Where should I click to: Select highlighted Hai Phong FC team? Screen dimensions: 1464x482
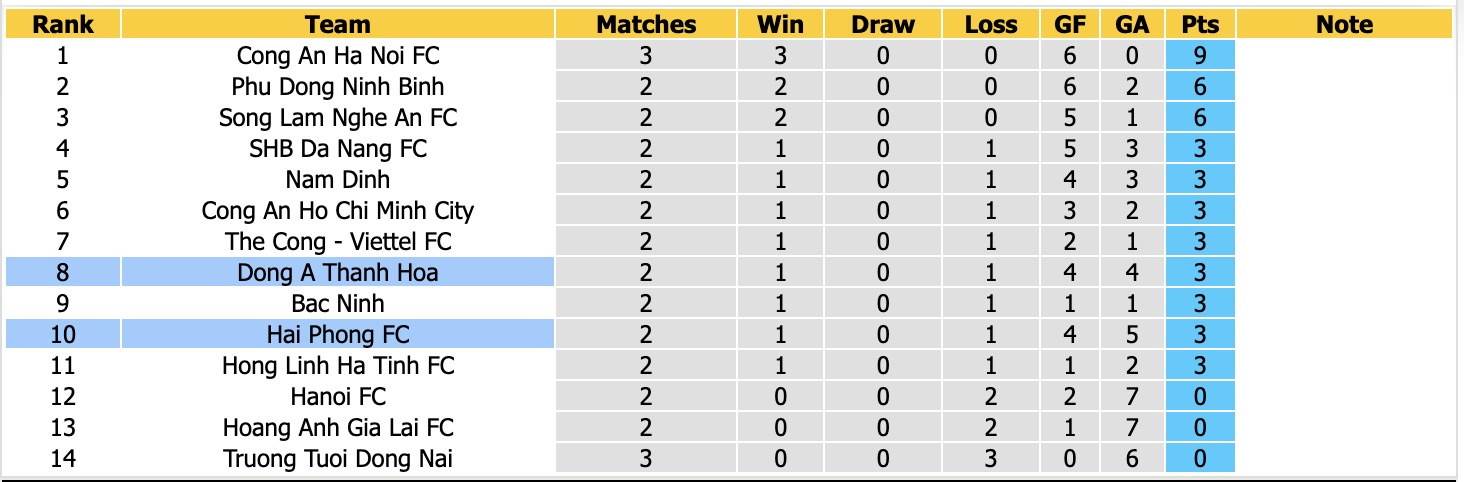(338, 334)
